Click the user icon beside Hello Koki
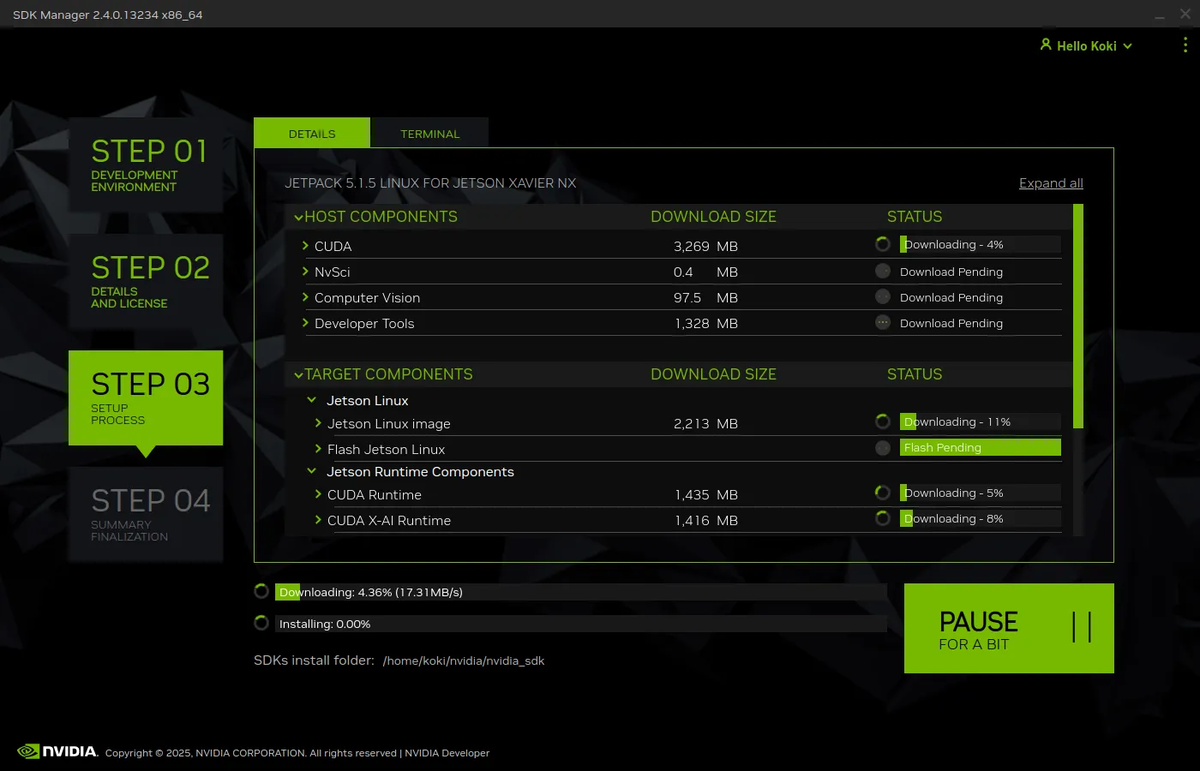This screenshot has height=771, width=1200. 1046,45
